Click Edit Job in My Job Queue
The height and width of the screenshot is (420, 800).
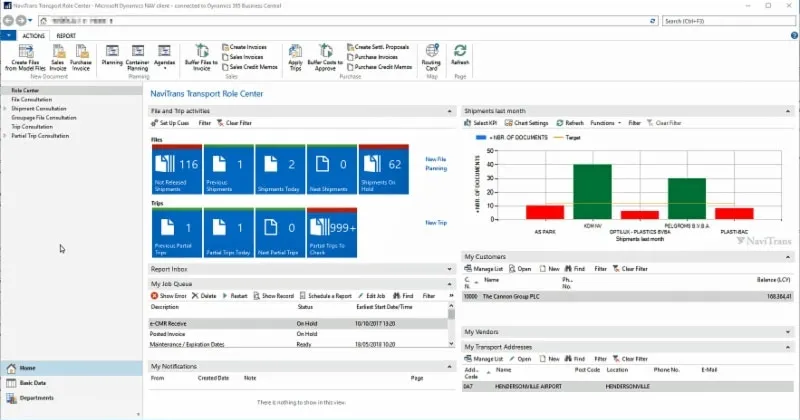(371, 296)
